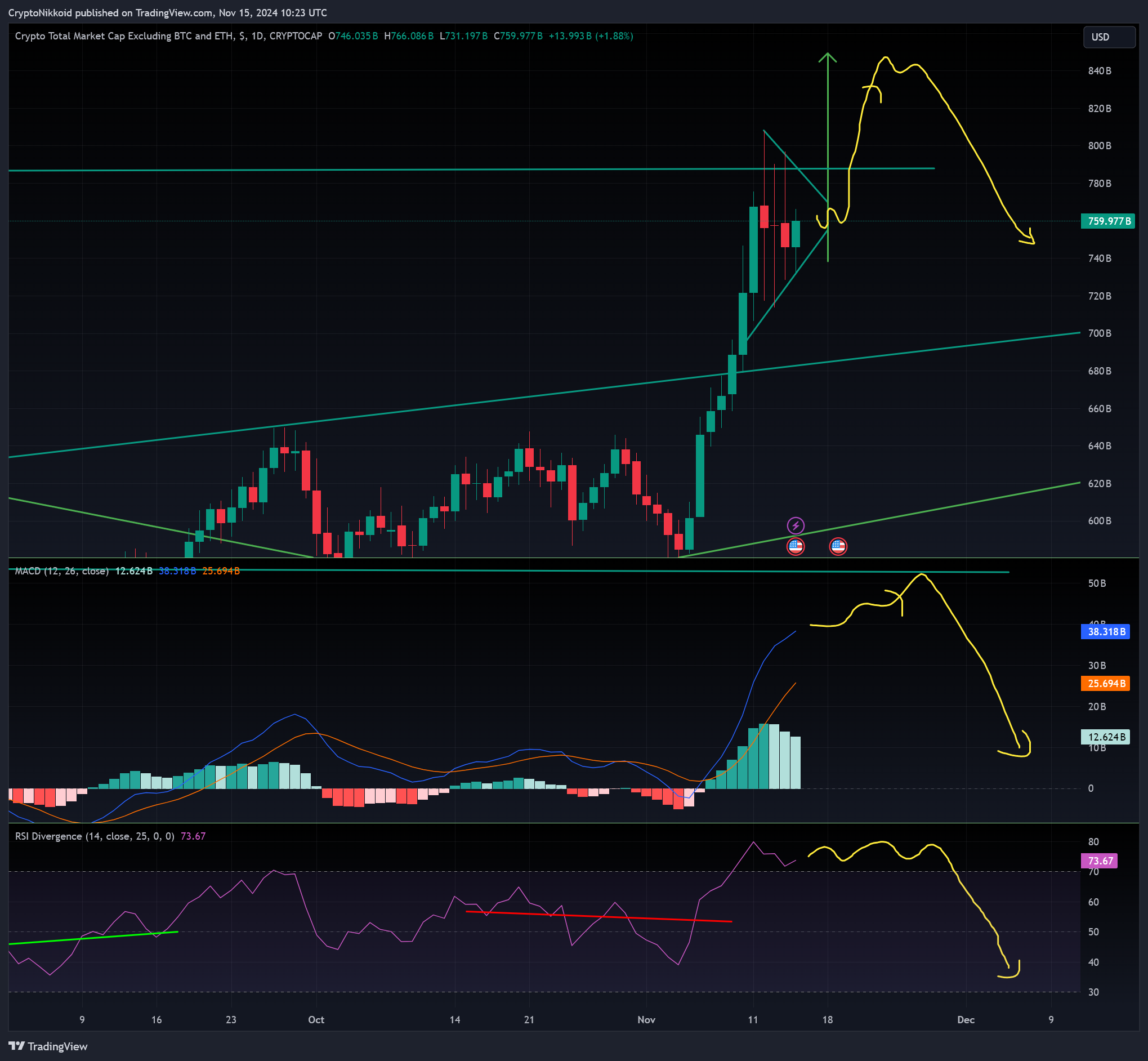
Task: Open the USD currency selector
Action: point(1109,37)
